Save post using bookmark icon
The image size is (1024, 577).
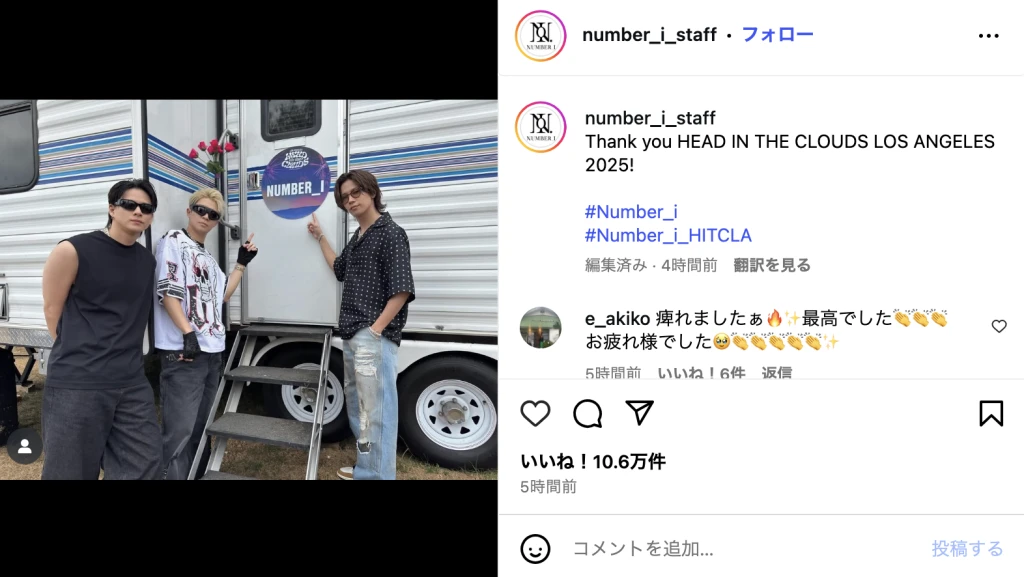coord(991,413)
